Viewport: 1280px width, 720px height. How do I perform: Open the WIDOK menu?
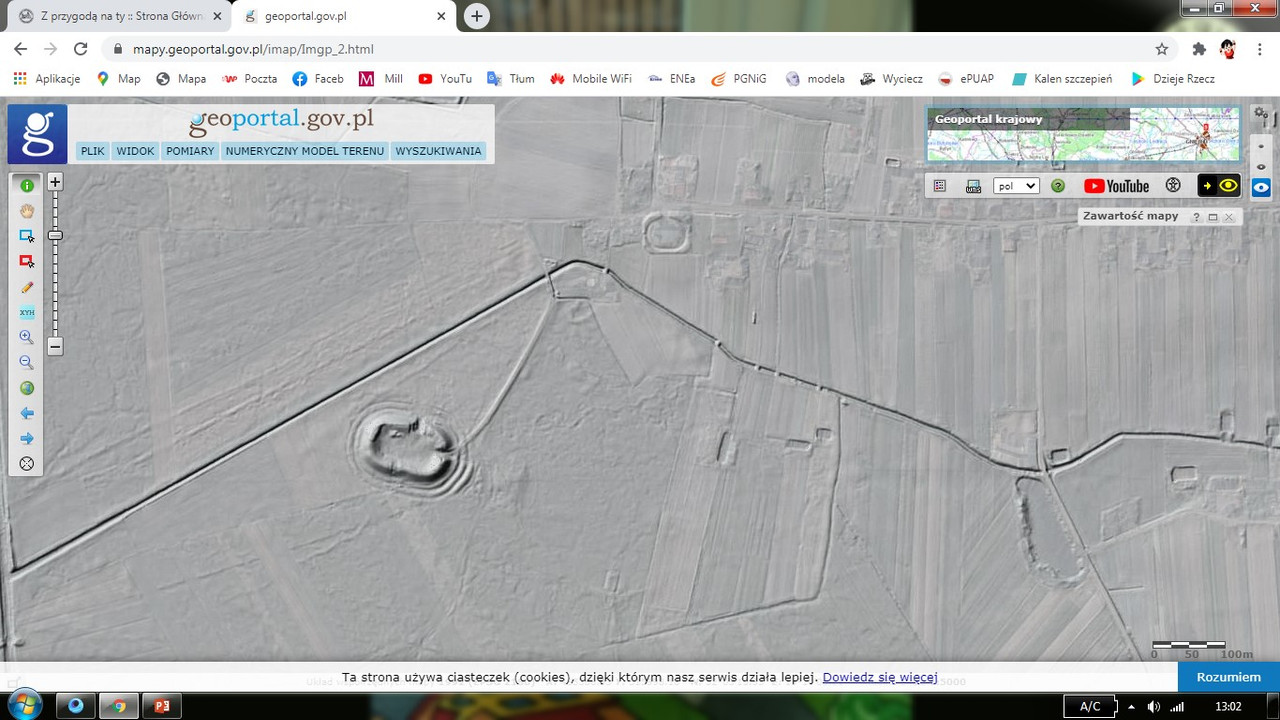click(135, 151)
